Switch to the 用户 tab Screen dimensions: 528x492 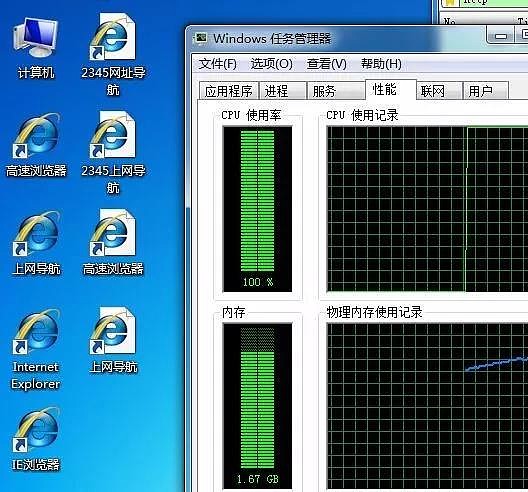tap(486, 91)
